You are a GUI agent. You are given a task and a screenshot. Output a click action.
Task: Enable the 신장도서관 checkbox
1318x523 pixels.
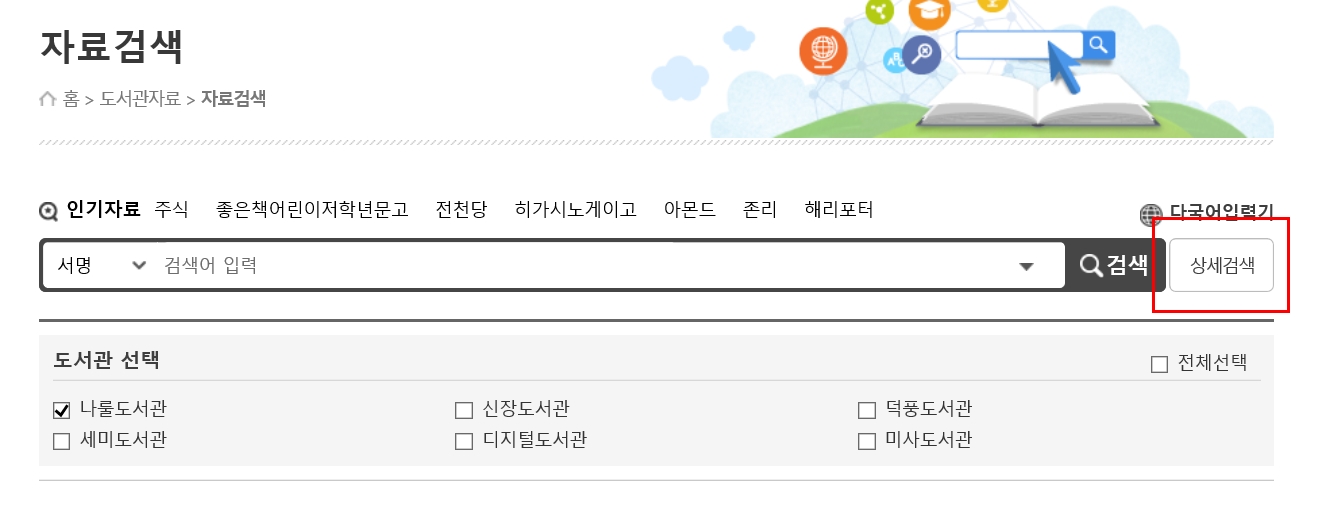point(463,410)
